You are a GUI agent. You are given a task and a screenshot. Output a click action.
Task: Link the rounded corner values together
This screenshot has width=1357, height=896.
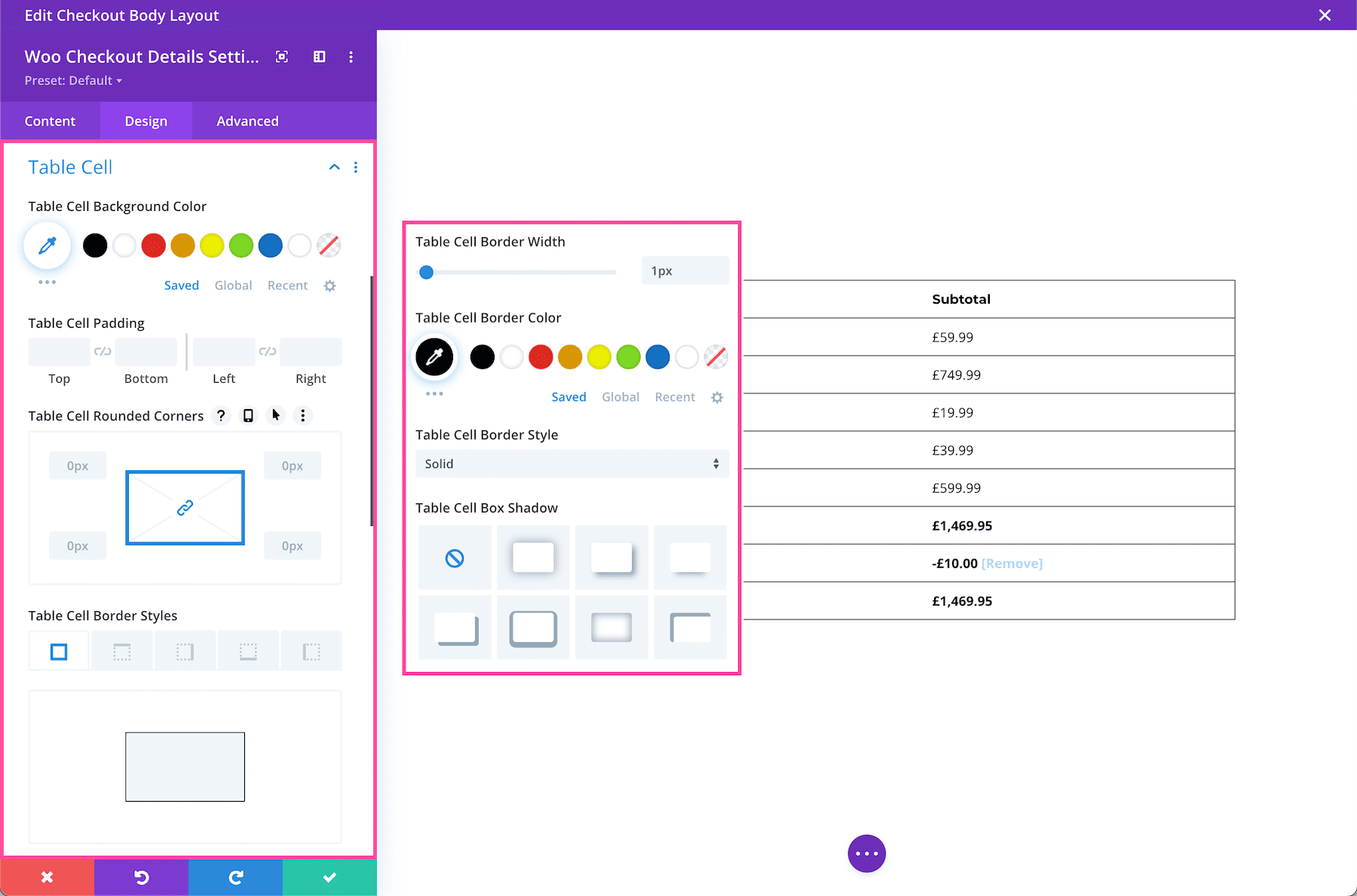pyautogui.click(x=185, y=507)
